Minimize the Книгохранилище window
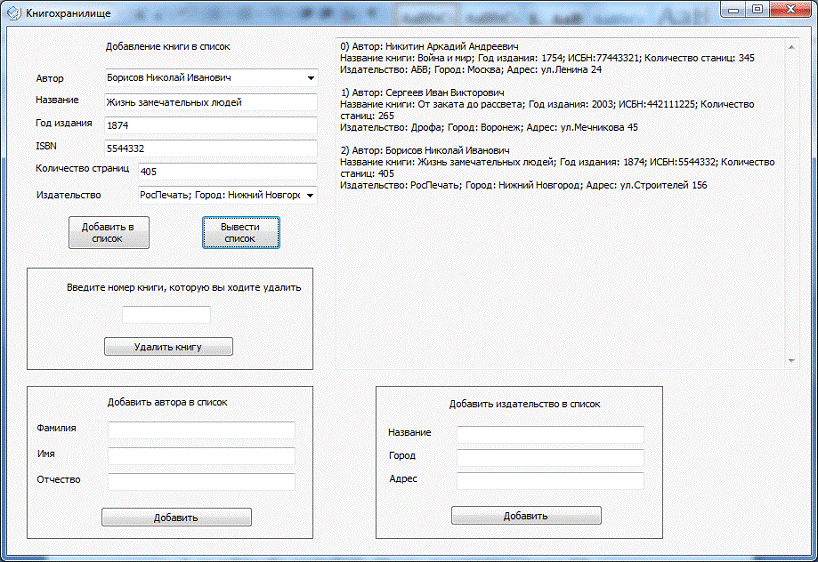The image size is (818, 562). click(x=733, y=10)
